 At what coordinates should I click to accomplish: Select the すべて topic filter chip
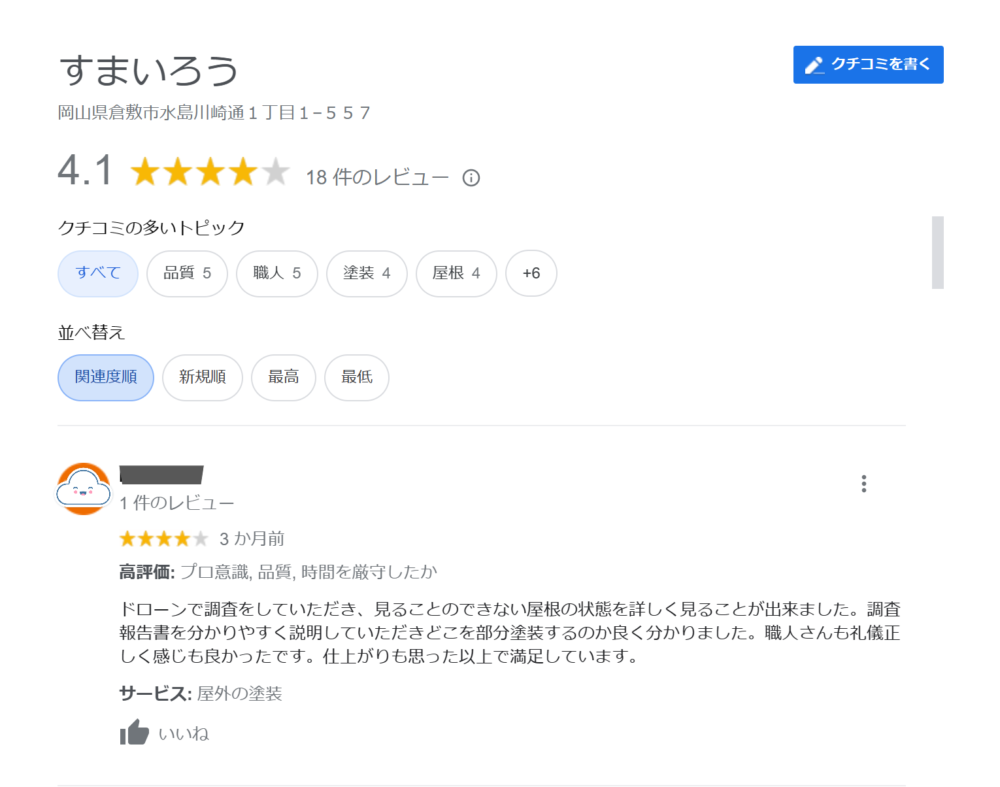98,273
